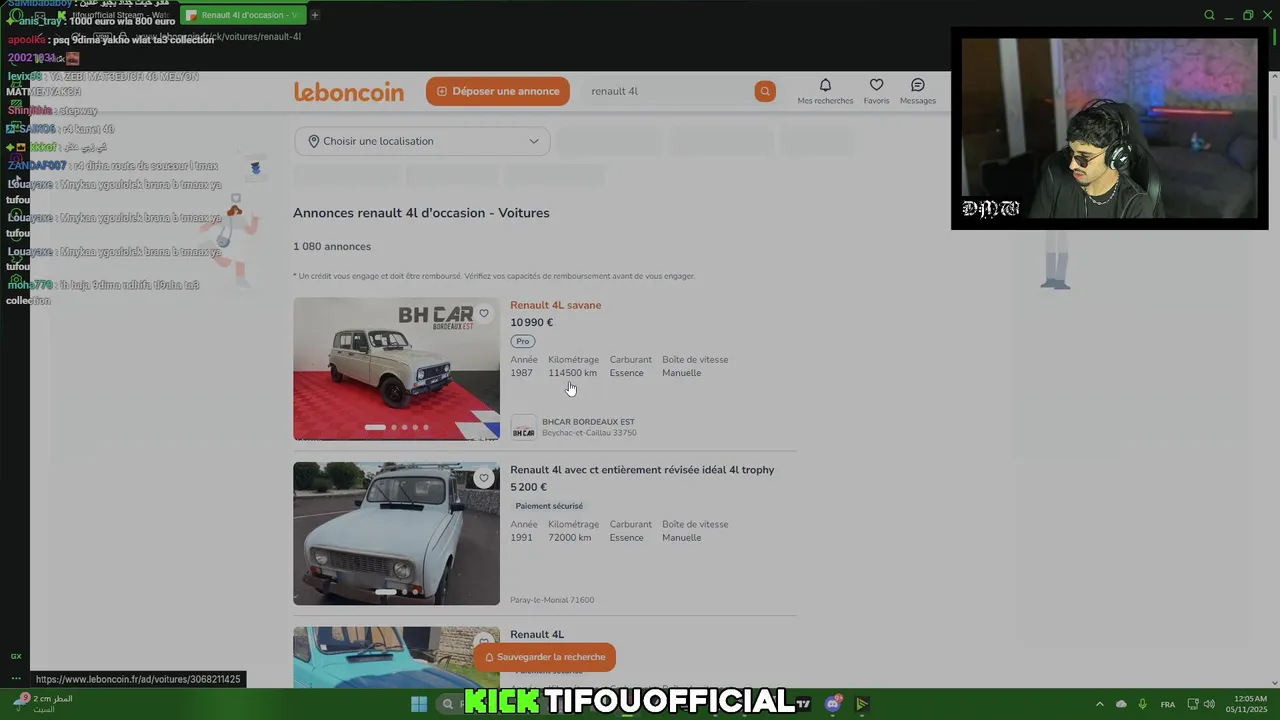Favorite the 4l trophy listing heart

pos(484,478)
